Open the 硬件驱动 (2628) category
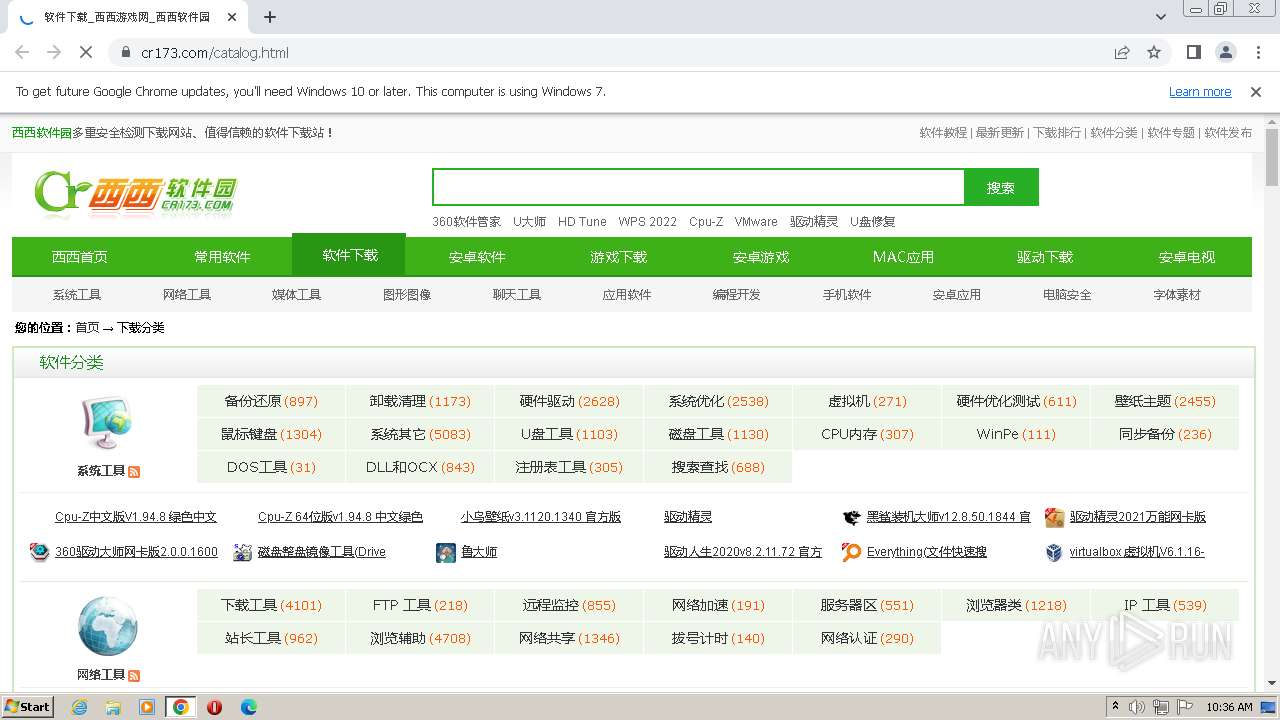 [569, 401]
